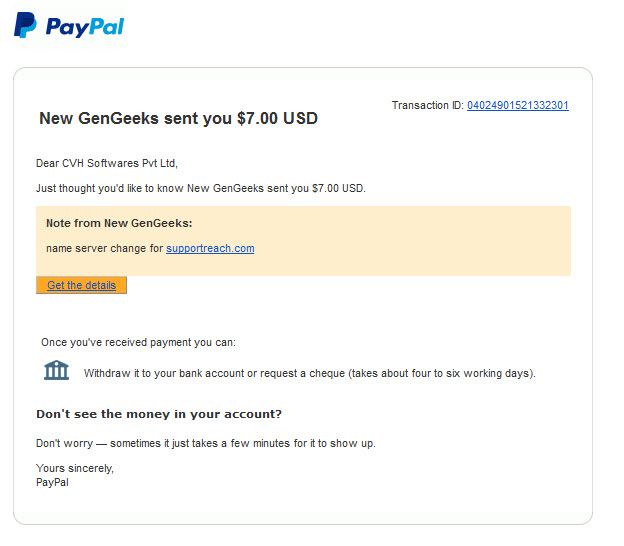The height and width of the screenshot is (546, 624).
Task: Click the 'Don't see the money' heading
Action: pyautogui.click(x=159, y=414)
